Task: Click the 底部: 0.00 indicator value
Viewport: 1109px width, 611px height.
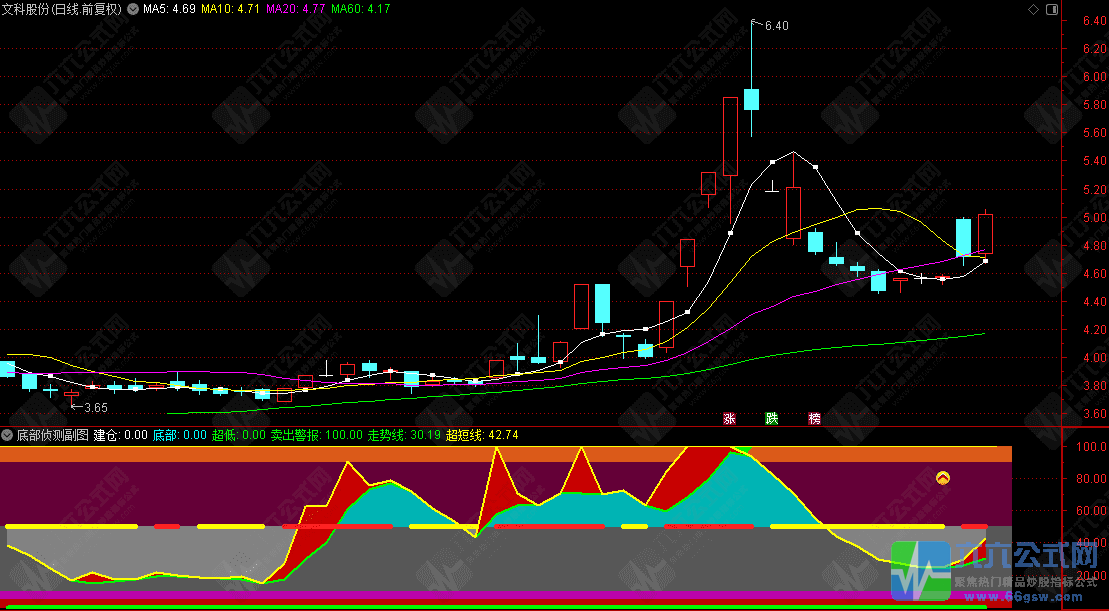Action: coord(180,435)
